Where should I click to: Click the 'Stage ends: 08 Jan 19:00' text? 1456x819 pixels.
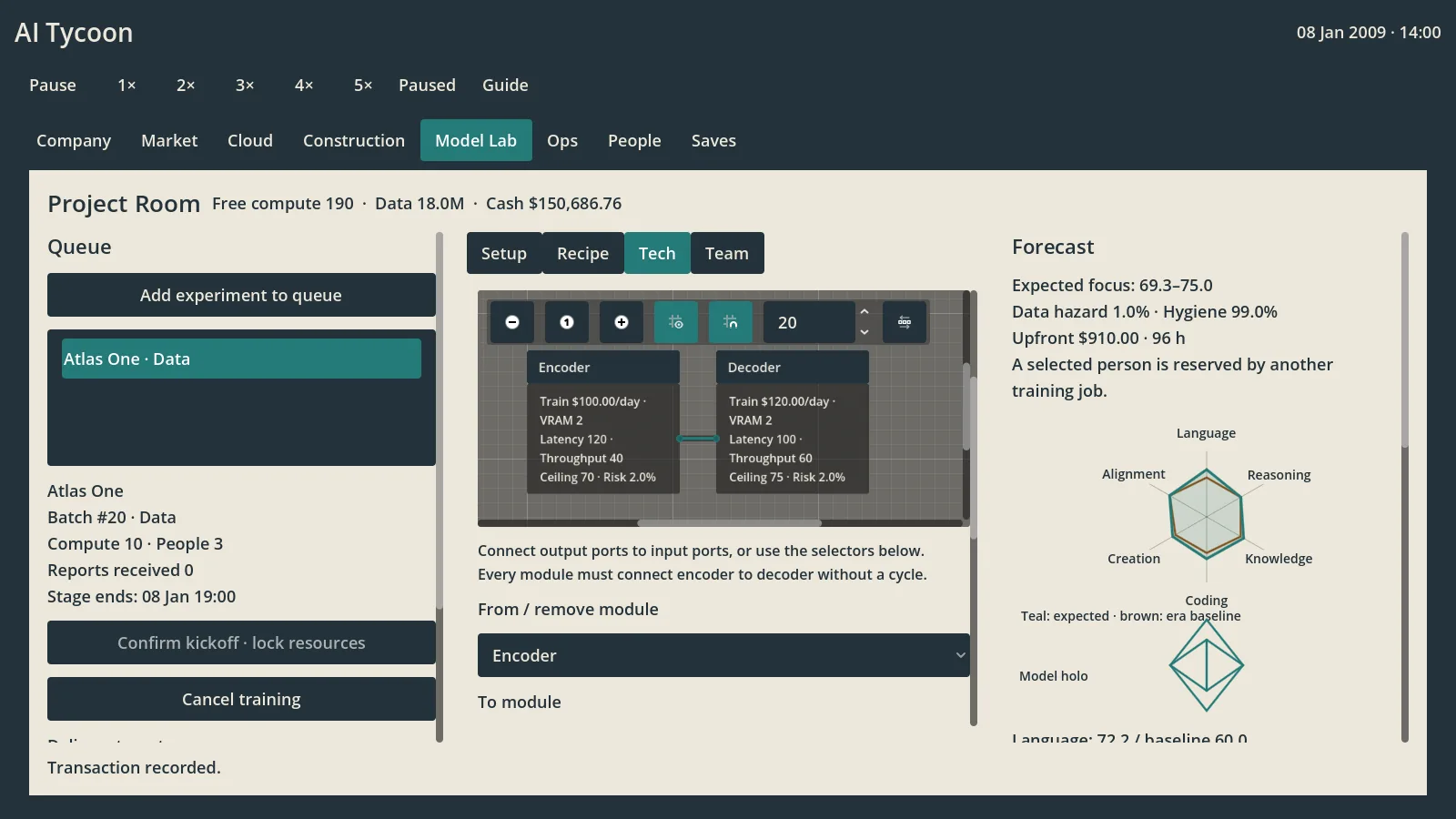(141, 596)
